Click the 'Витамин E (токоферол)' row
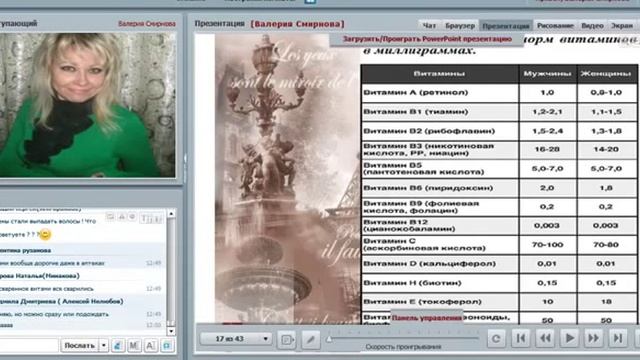 pos(499,302)
